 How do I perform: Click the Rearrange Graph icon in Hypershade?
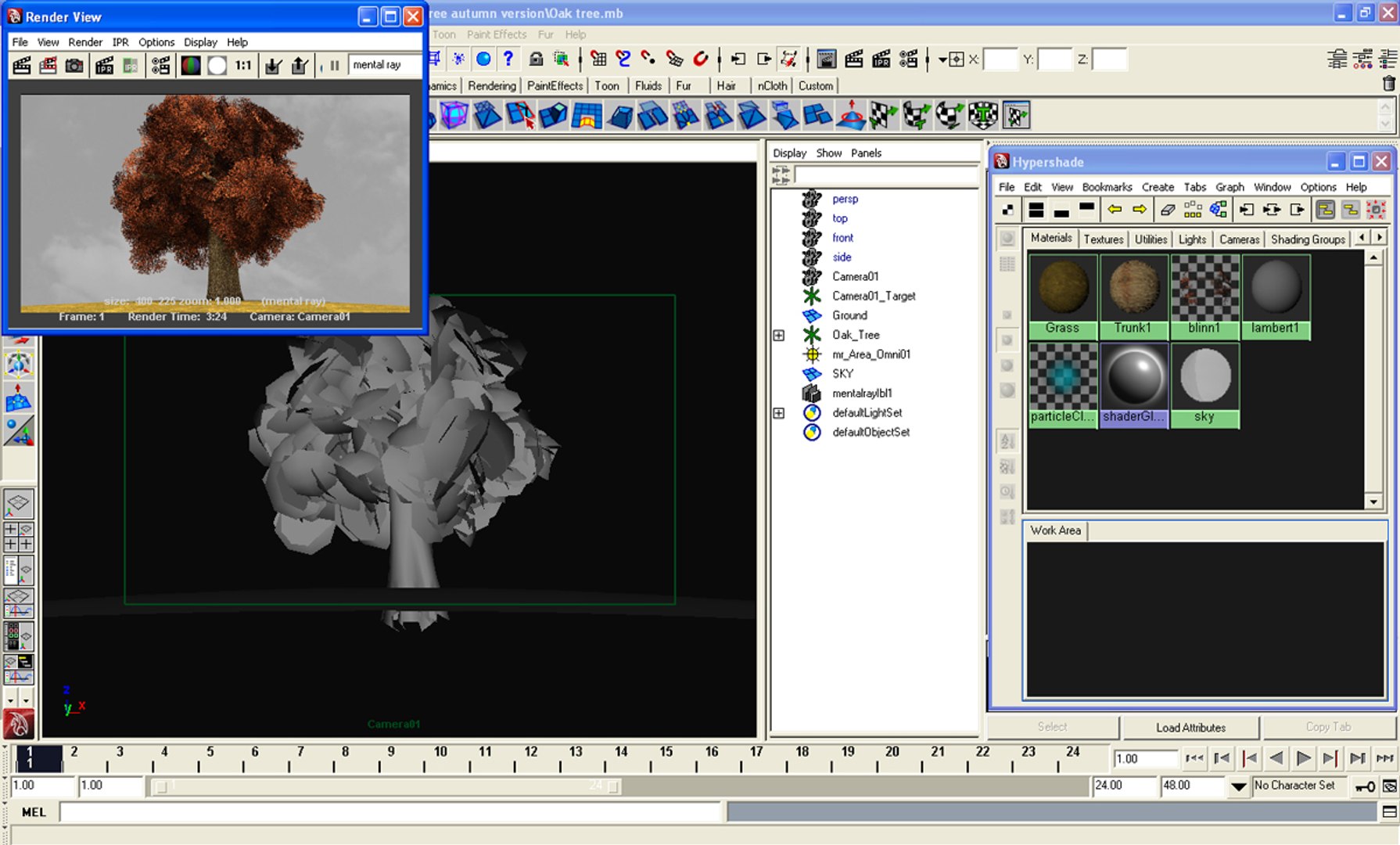click(x=1193, y=210)
